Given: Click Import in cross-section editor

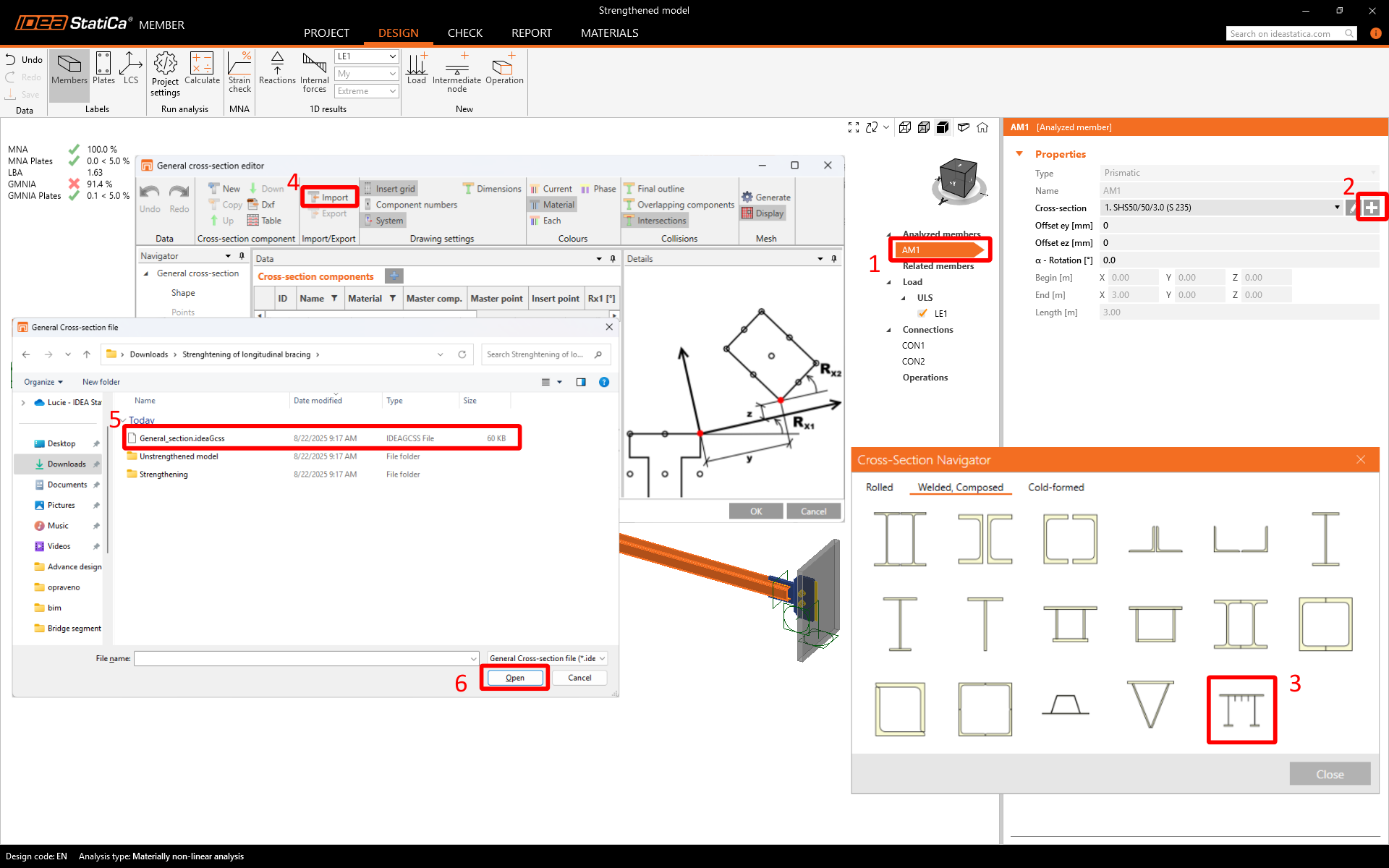Looking at the screenshot, I should pos(329,197).
